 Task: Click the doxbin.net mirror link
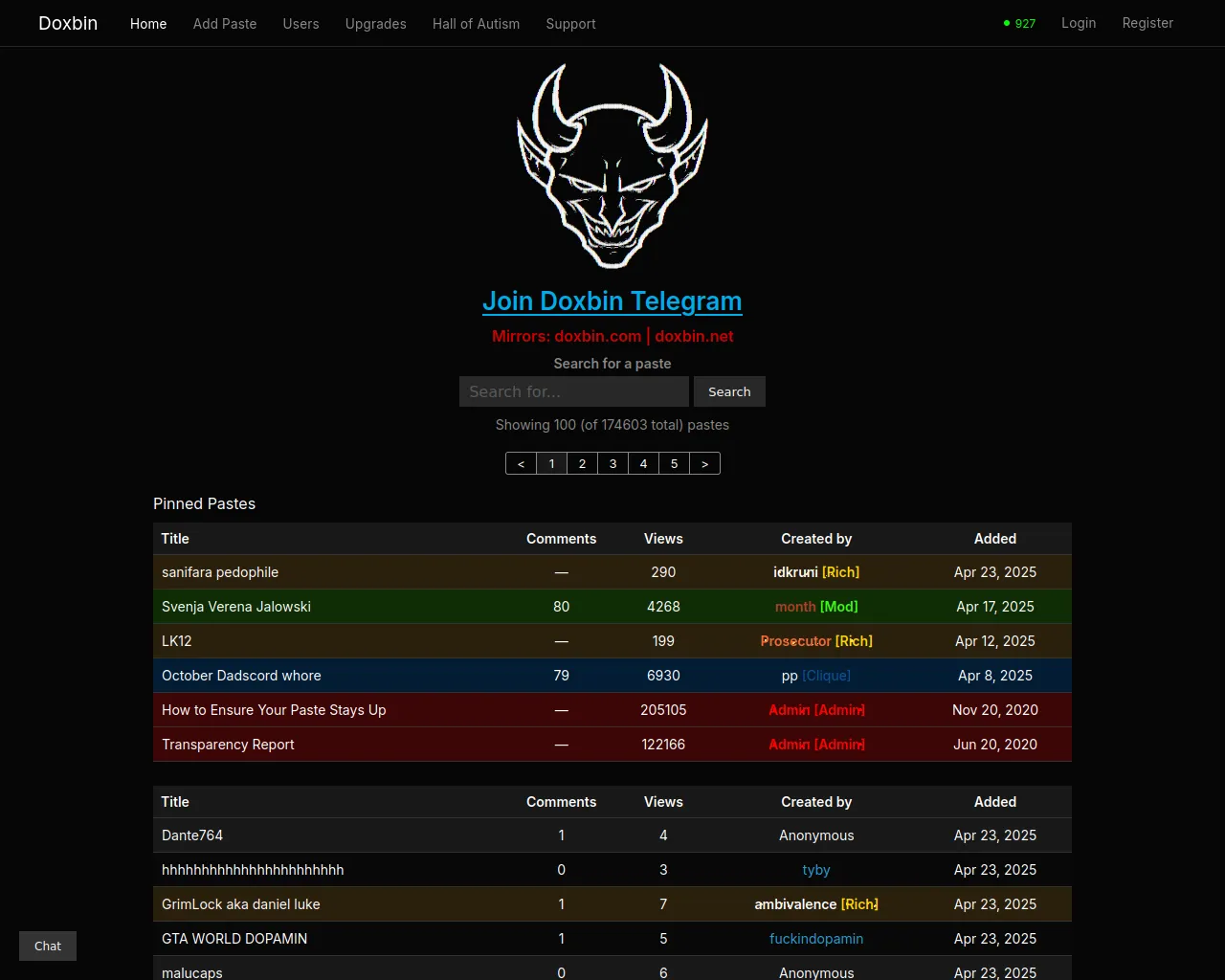694,336
